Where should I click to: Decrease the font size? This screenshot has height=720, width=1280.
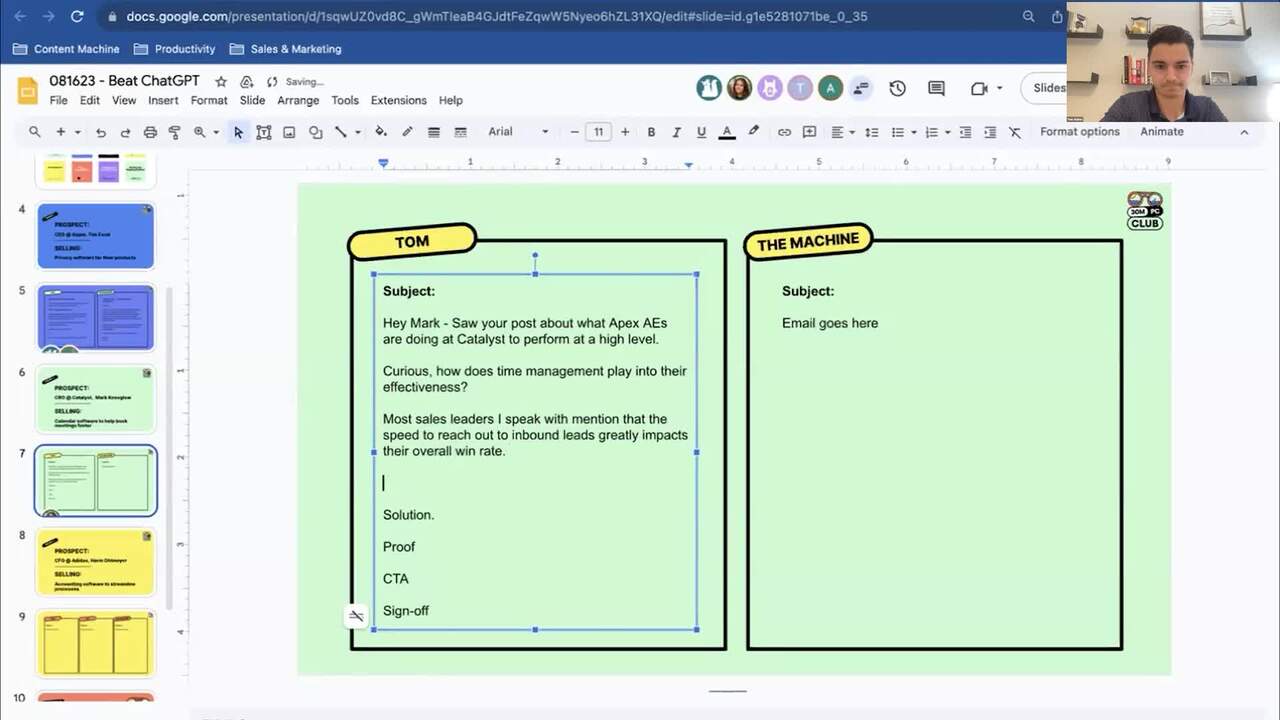[574, 132]
